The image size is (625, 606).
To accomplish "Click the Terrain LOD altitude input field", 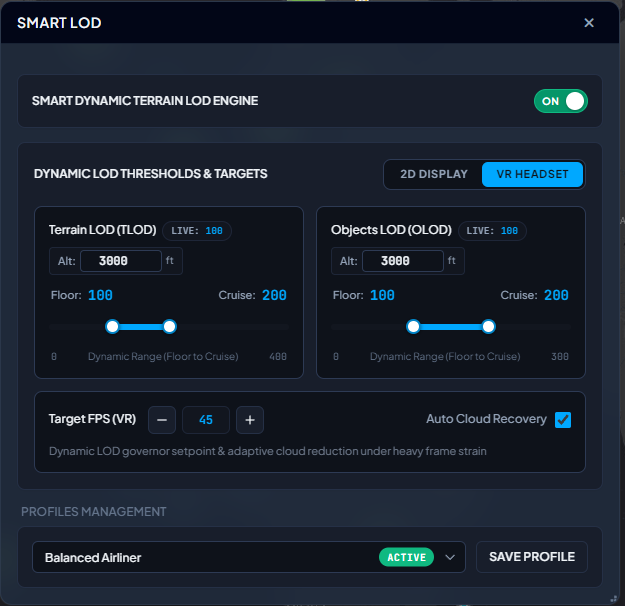I will click(x=121, y=261).
